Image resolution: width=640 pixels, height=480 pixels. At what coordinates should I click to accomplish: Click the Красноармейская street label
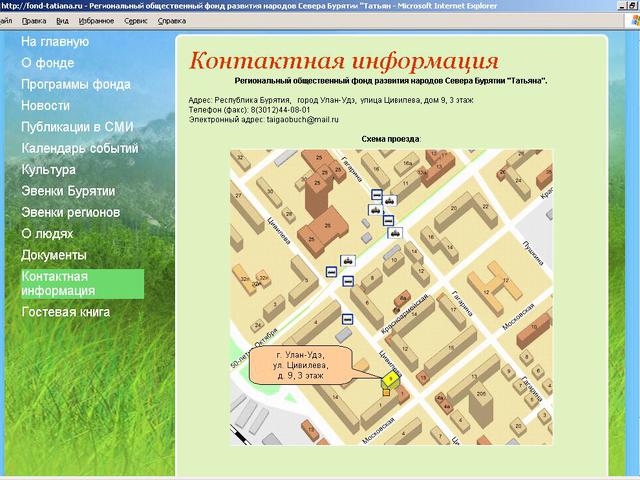point(405,313)
